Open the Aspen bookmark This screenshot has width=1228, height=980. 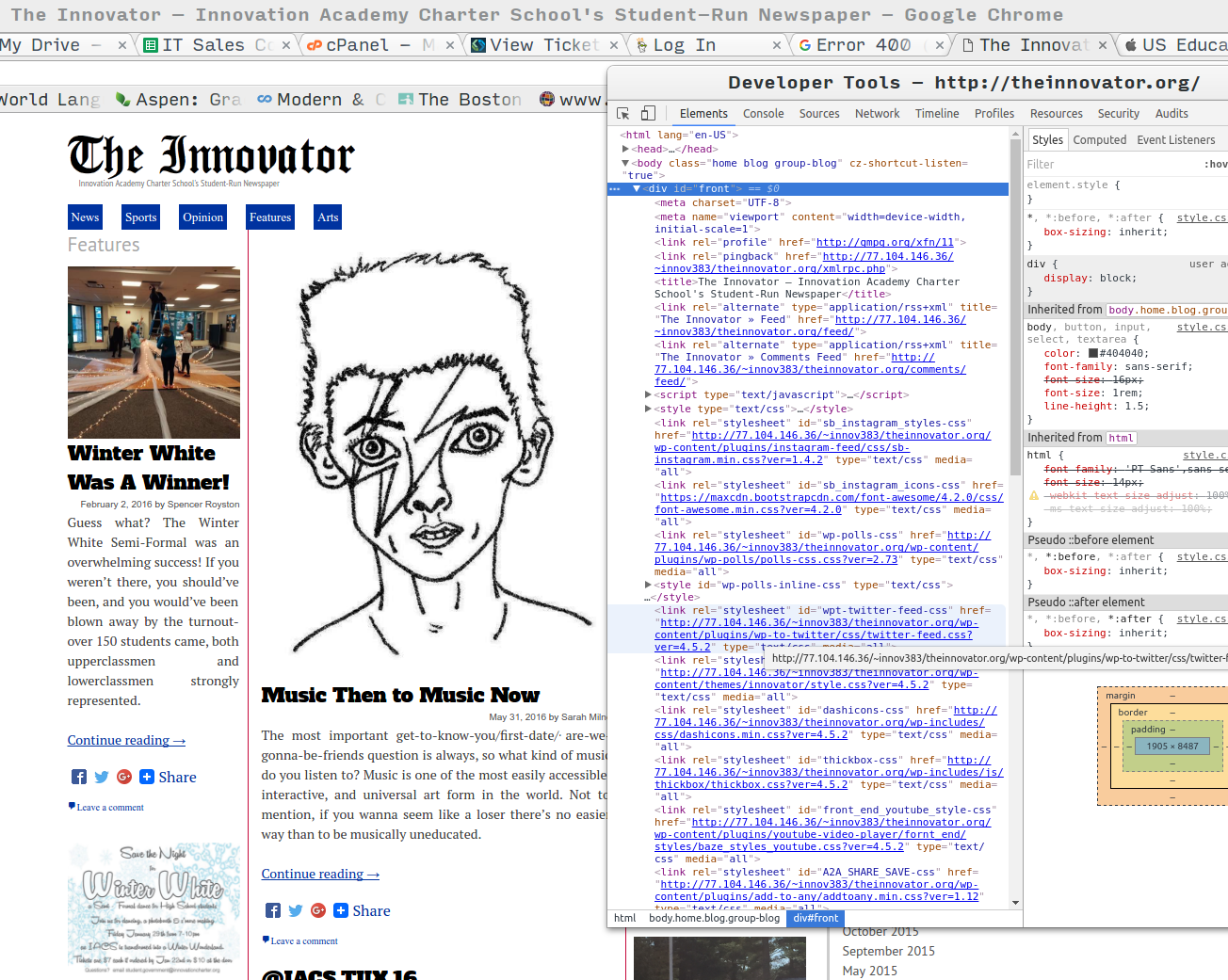177,99
